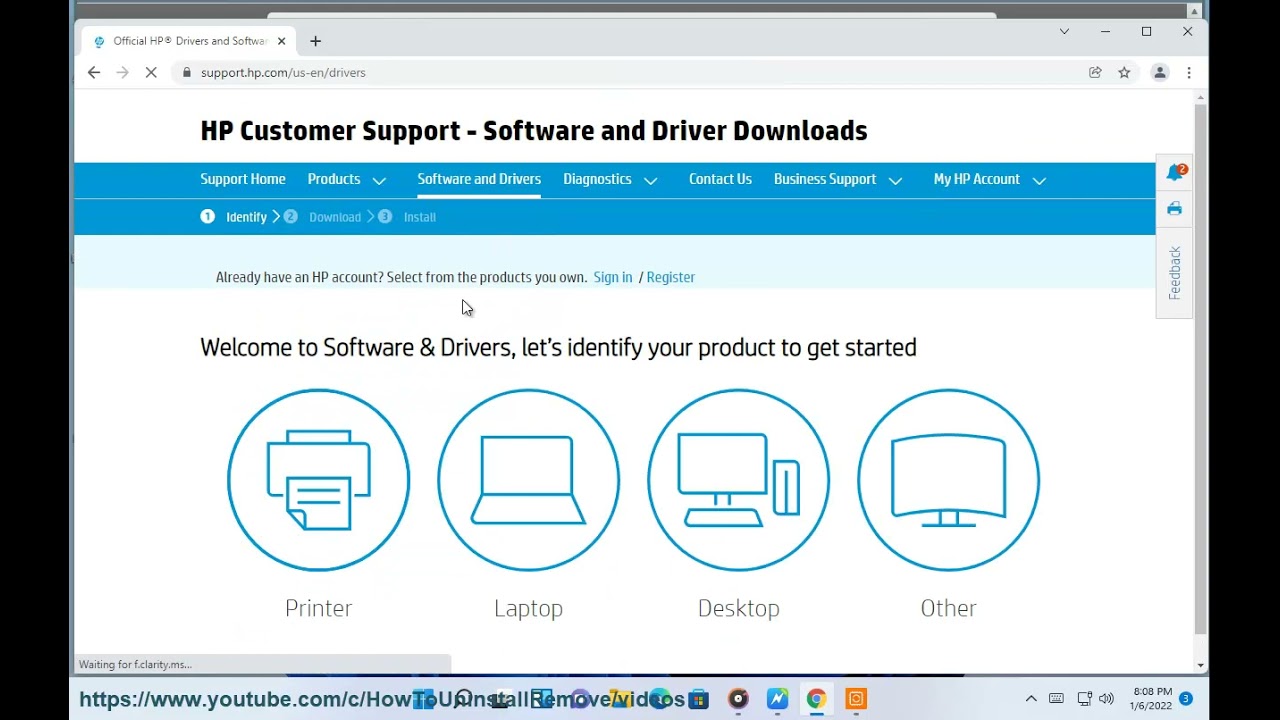Share this page icon in address bar

(x=1095, y=72)
